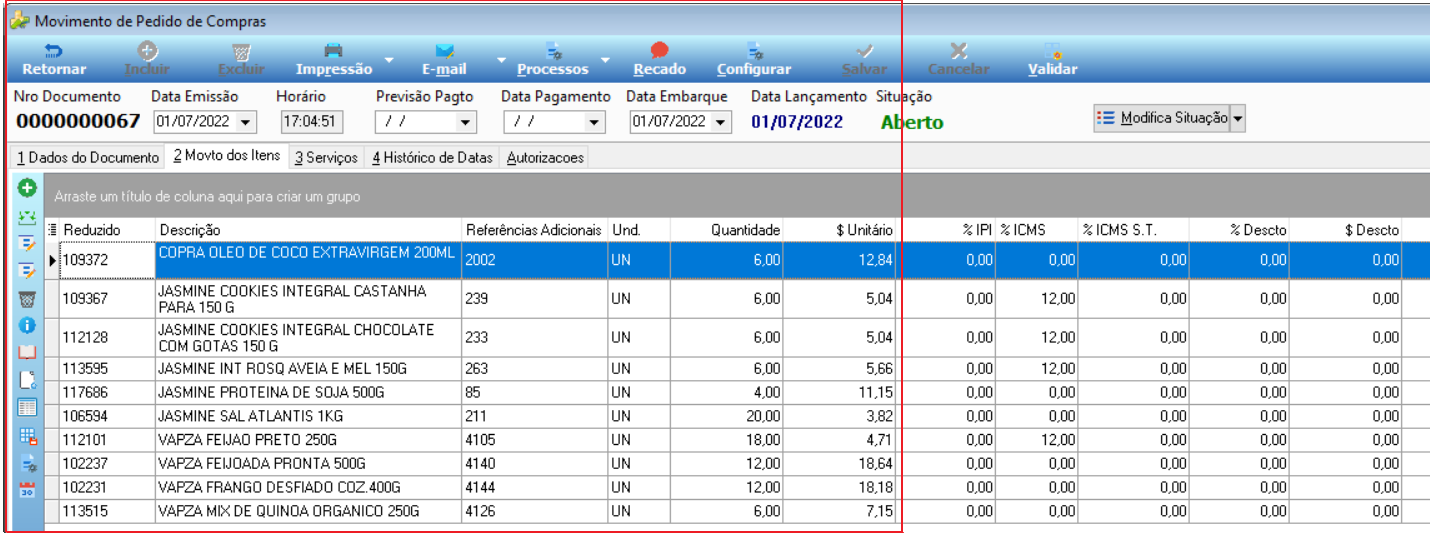Select VAPZA FEIJOADA PRONTA 500G row

[738, 464]
